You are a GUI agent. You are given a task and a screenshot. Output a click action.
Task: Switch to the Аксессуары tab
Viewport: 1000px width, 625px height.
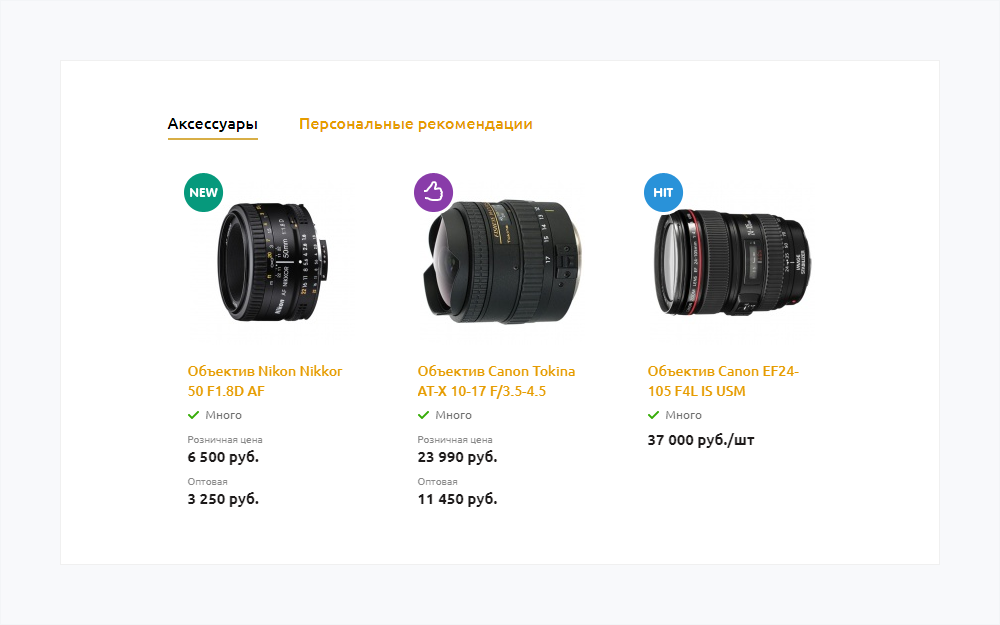[213, 124]
